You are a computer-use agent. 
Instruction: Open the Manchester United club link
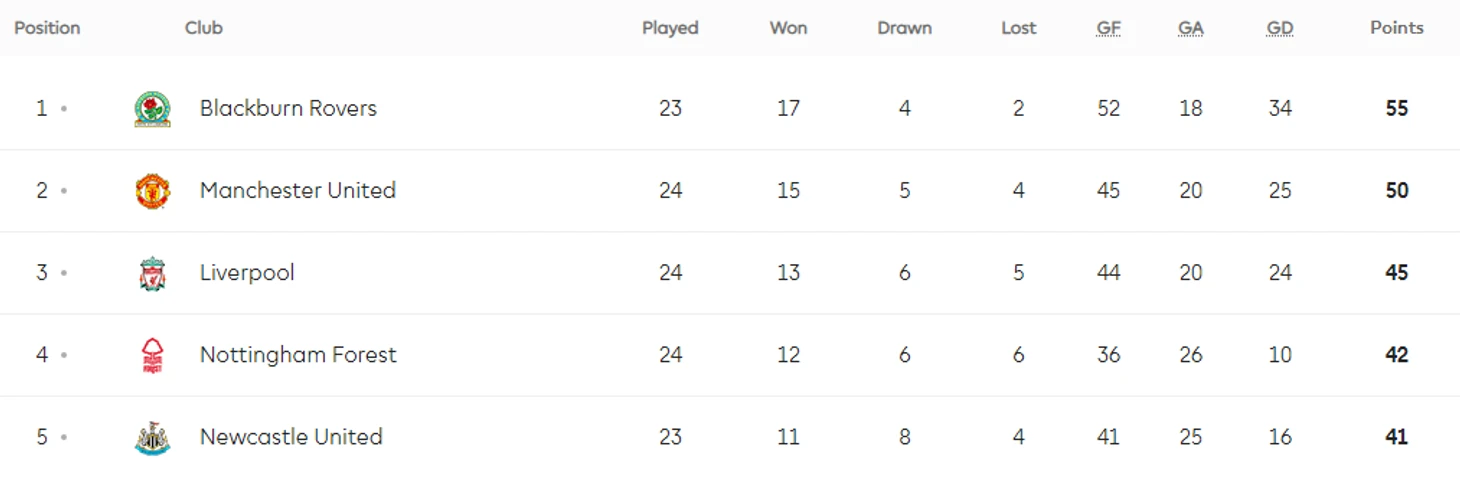coord(298,190)
